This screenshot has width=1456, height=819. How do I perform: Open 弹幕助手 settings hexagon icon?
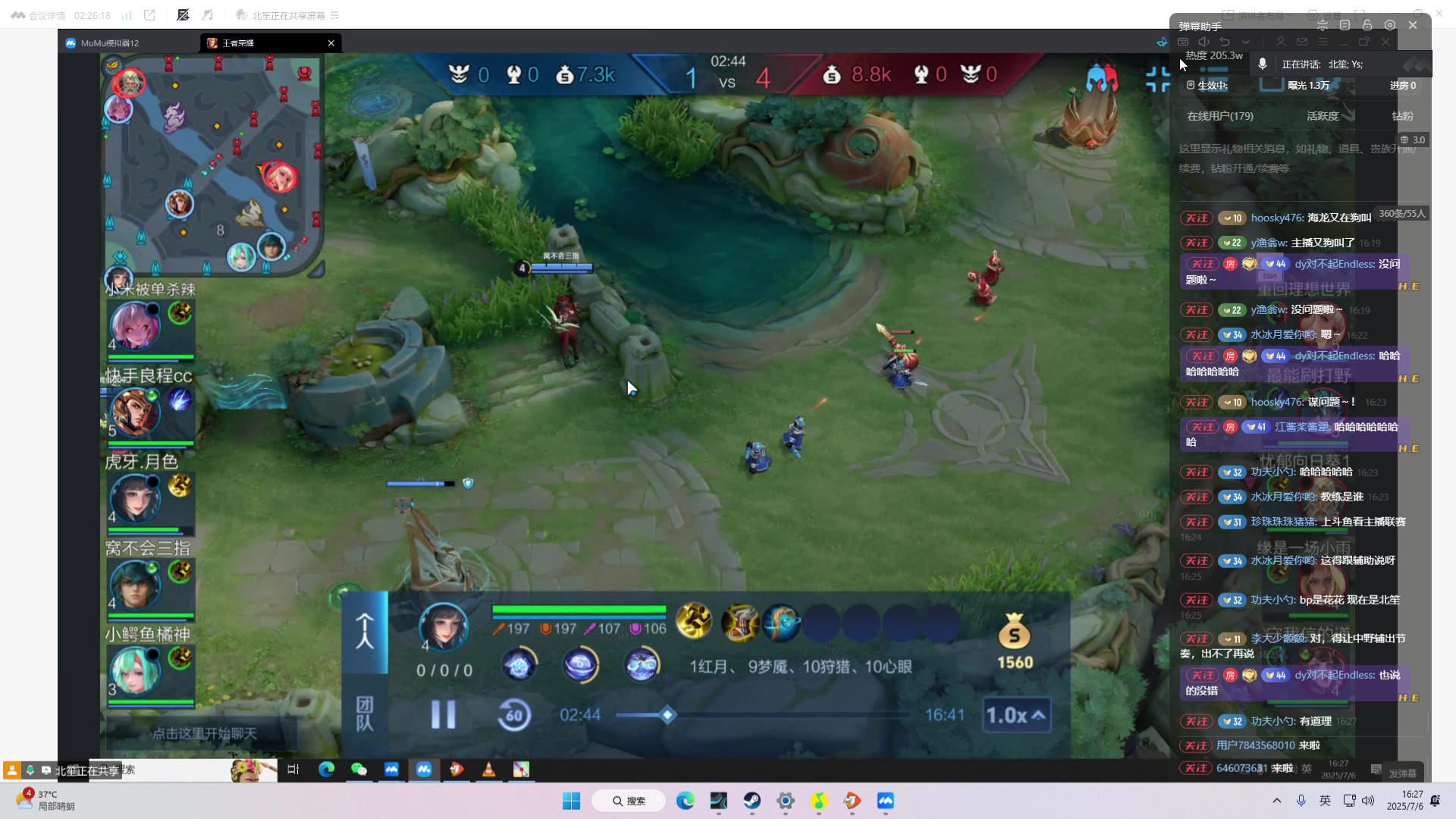coord(1390,25)
